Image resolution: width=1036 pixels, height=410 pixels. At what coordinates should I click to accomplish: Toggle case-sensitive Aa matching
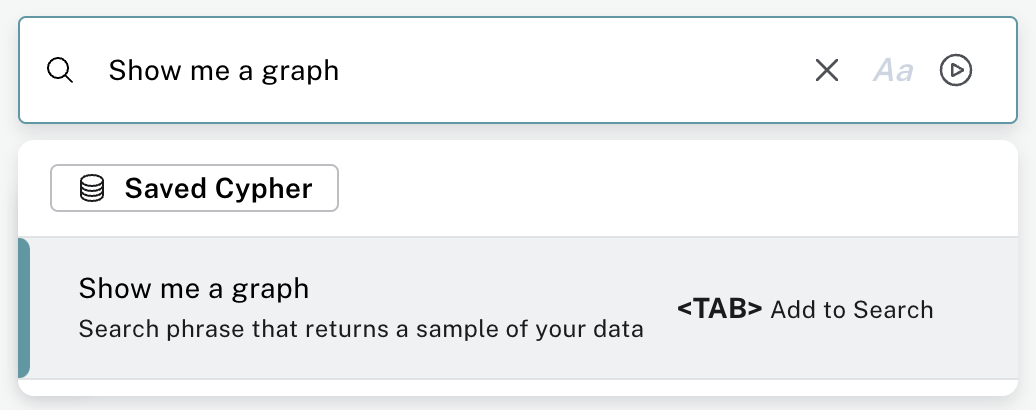click(x=893, y=70)
